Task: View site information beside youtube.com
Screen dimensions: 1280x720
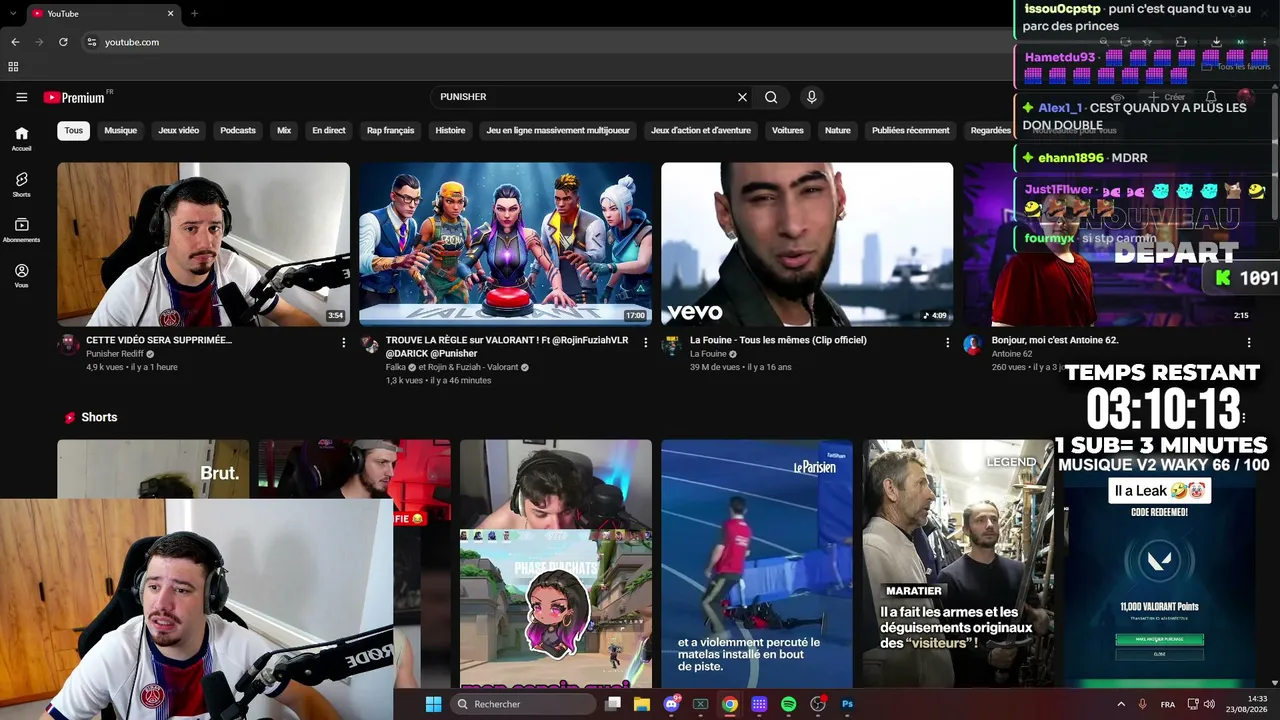Action: (x=91, y=42)
